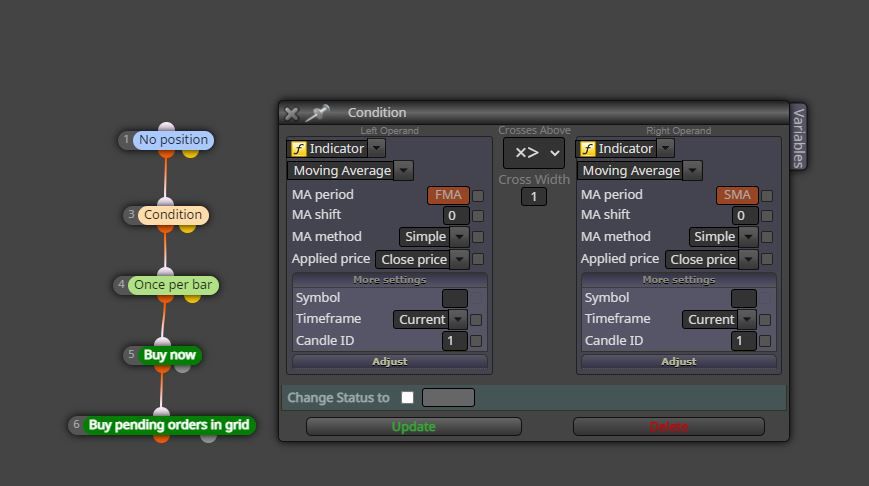Open the right operand Indicator type dropdown

pyautogui.click(x=666, y=148)
